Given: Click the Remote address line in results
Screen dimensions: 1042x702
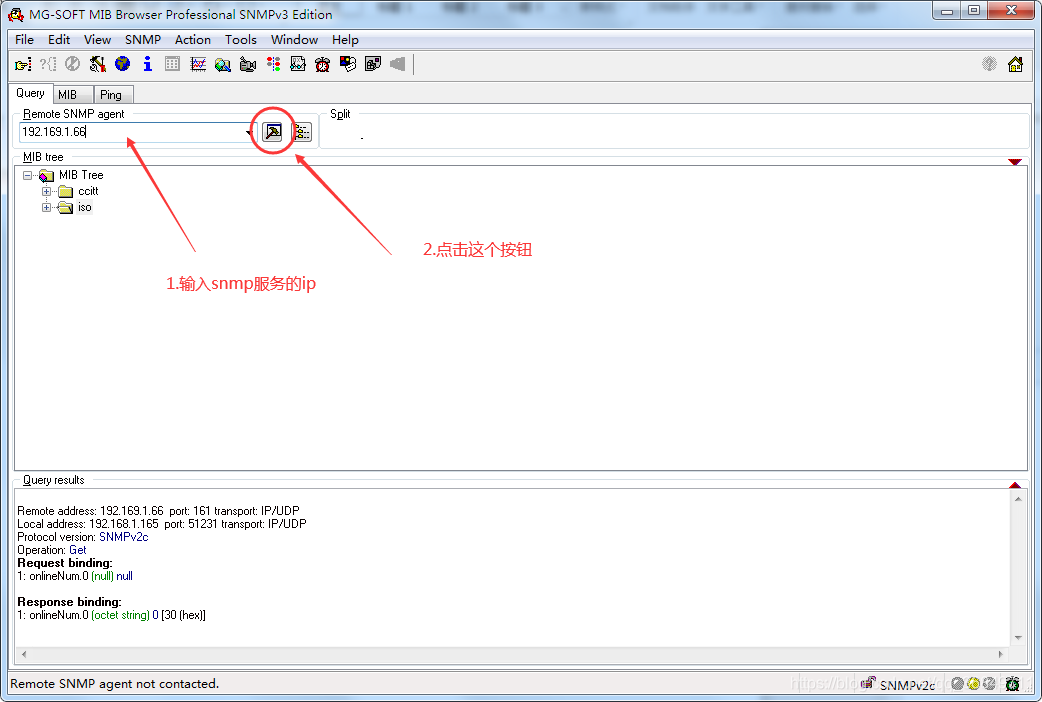Looking at the screenshot, I should pos(158,511).
